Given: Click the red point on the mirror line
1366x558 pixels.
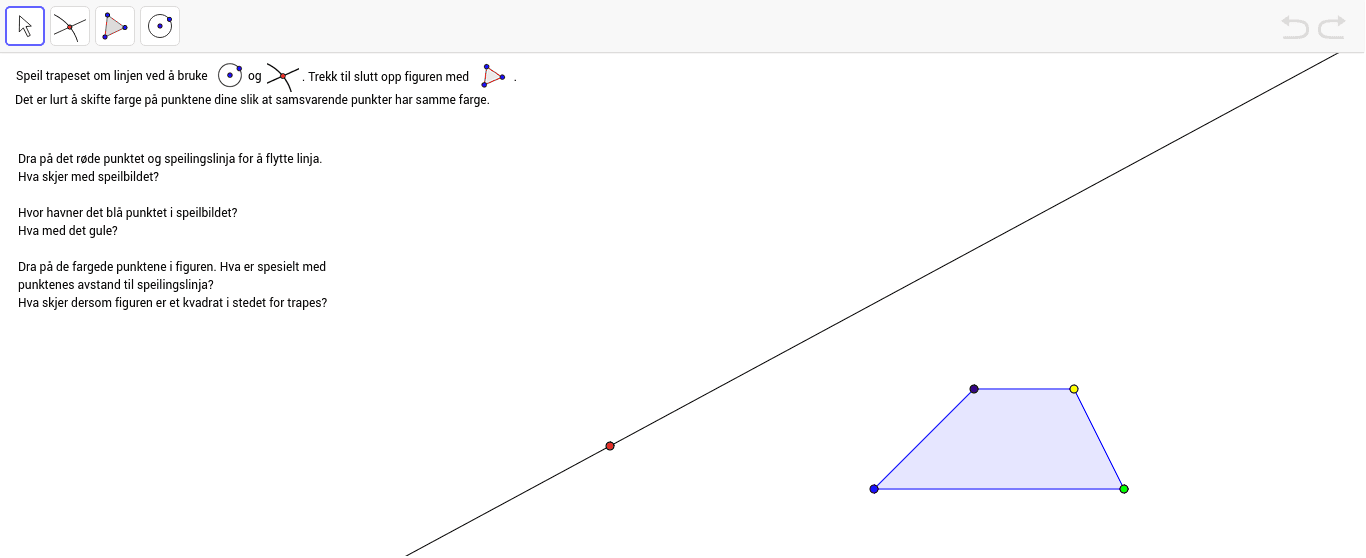Looking at the screenshot, I should [x=610, y=446].
